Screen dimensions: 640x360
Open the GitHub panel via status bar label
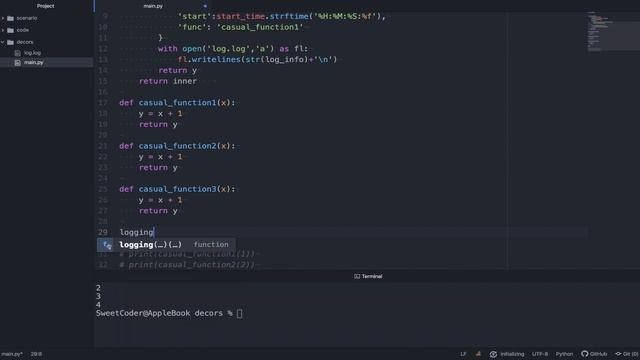pos(598,354)
